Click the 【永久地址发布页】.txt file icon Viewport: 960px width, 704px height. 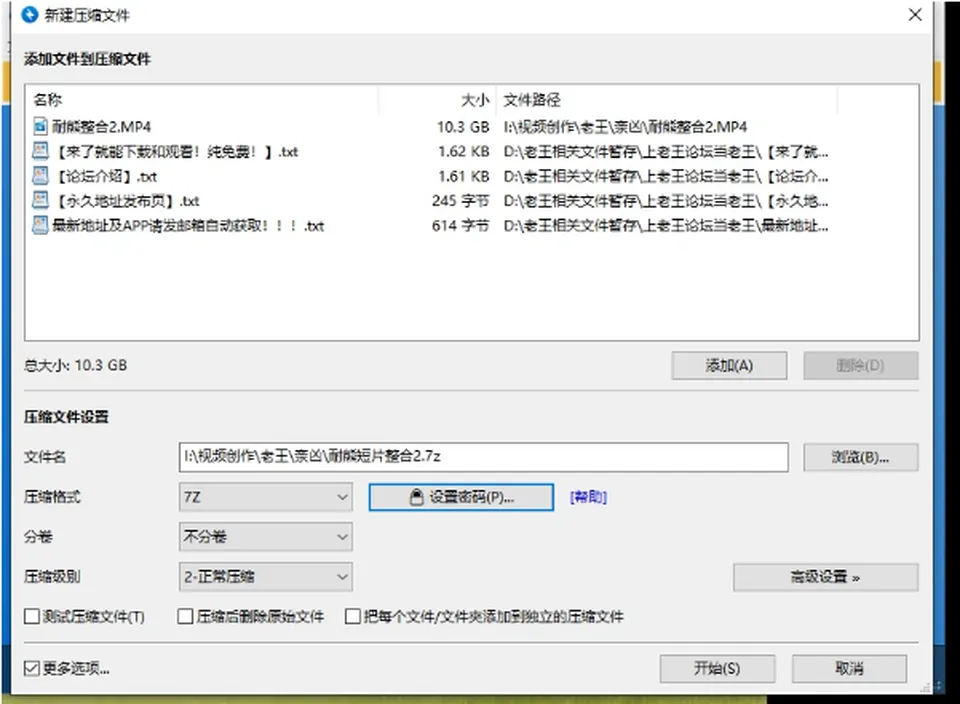pyautogui.click(x=40, y=201)
